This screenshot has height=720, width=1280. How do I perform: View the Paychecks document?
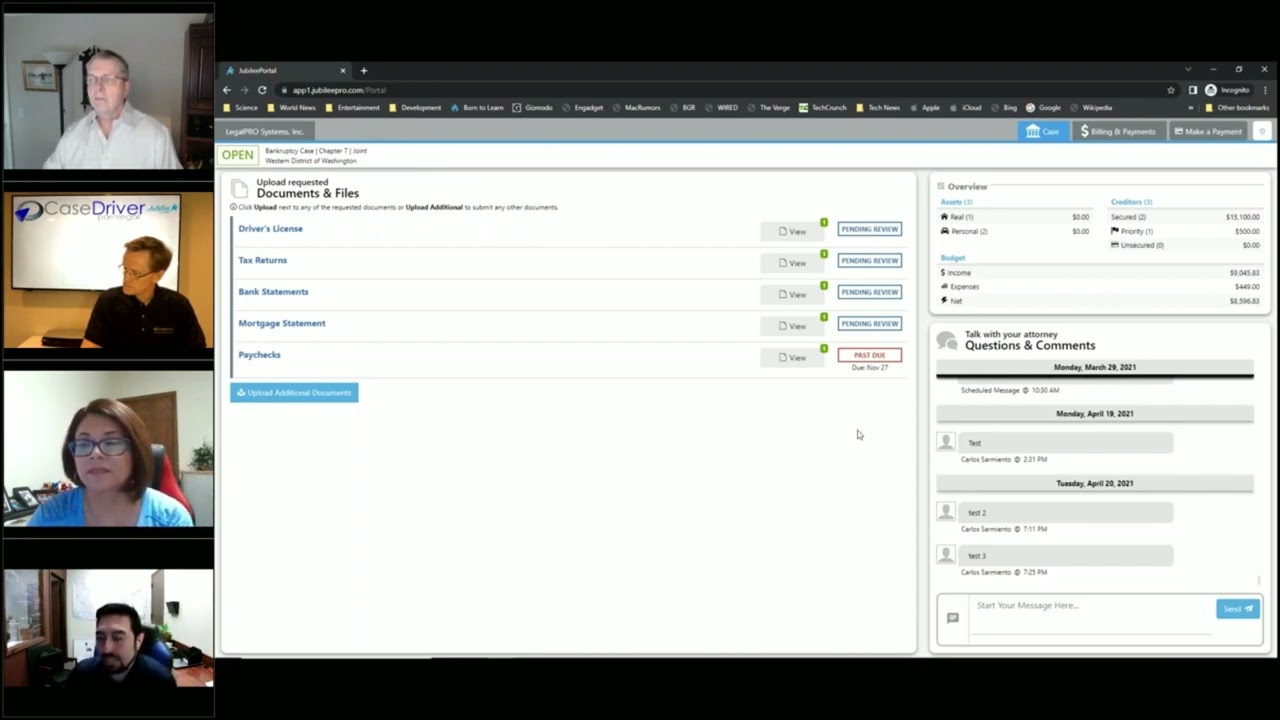click(x=792, y=357)
